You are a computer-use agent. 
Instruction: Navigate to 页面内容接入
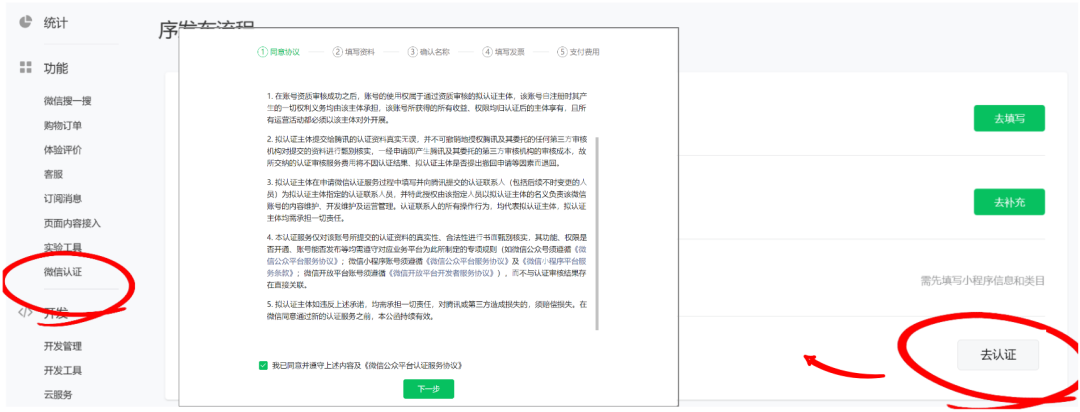click(x=72, y=223)
